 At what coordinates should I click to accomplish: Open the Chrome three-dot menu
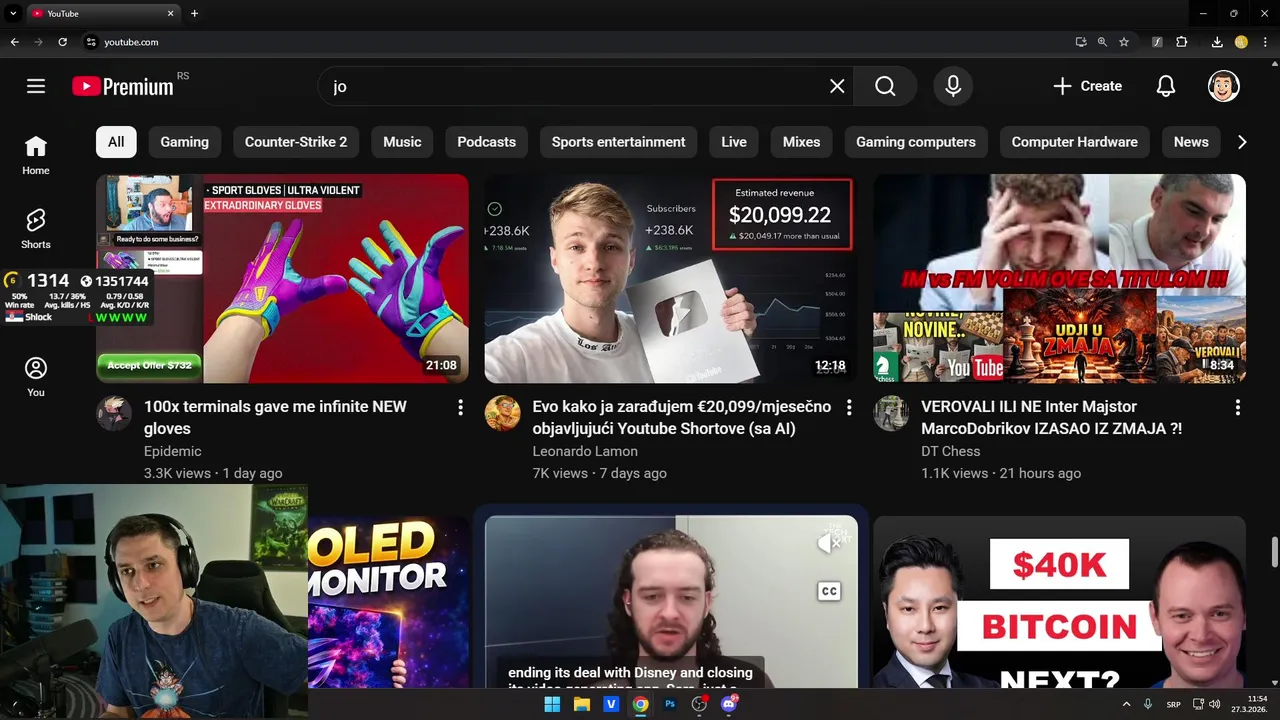coord(1265,42)
